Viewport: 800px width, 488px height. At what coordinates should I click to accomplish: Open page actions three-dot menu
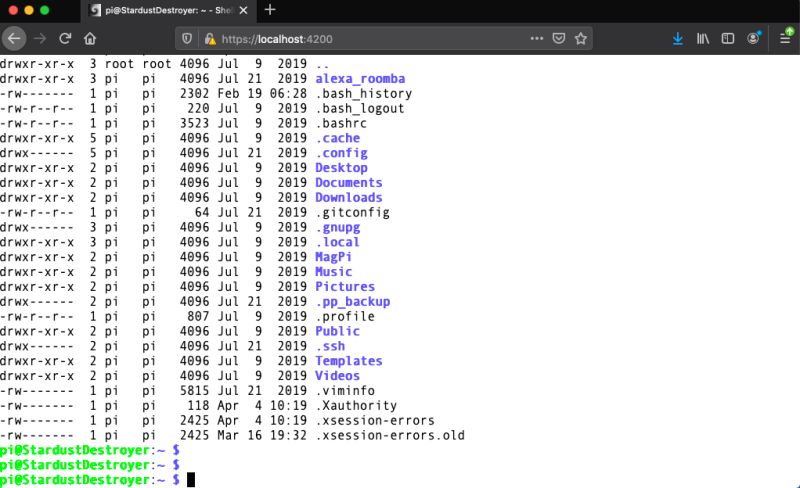tap(537, 38)
